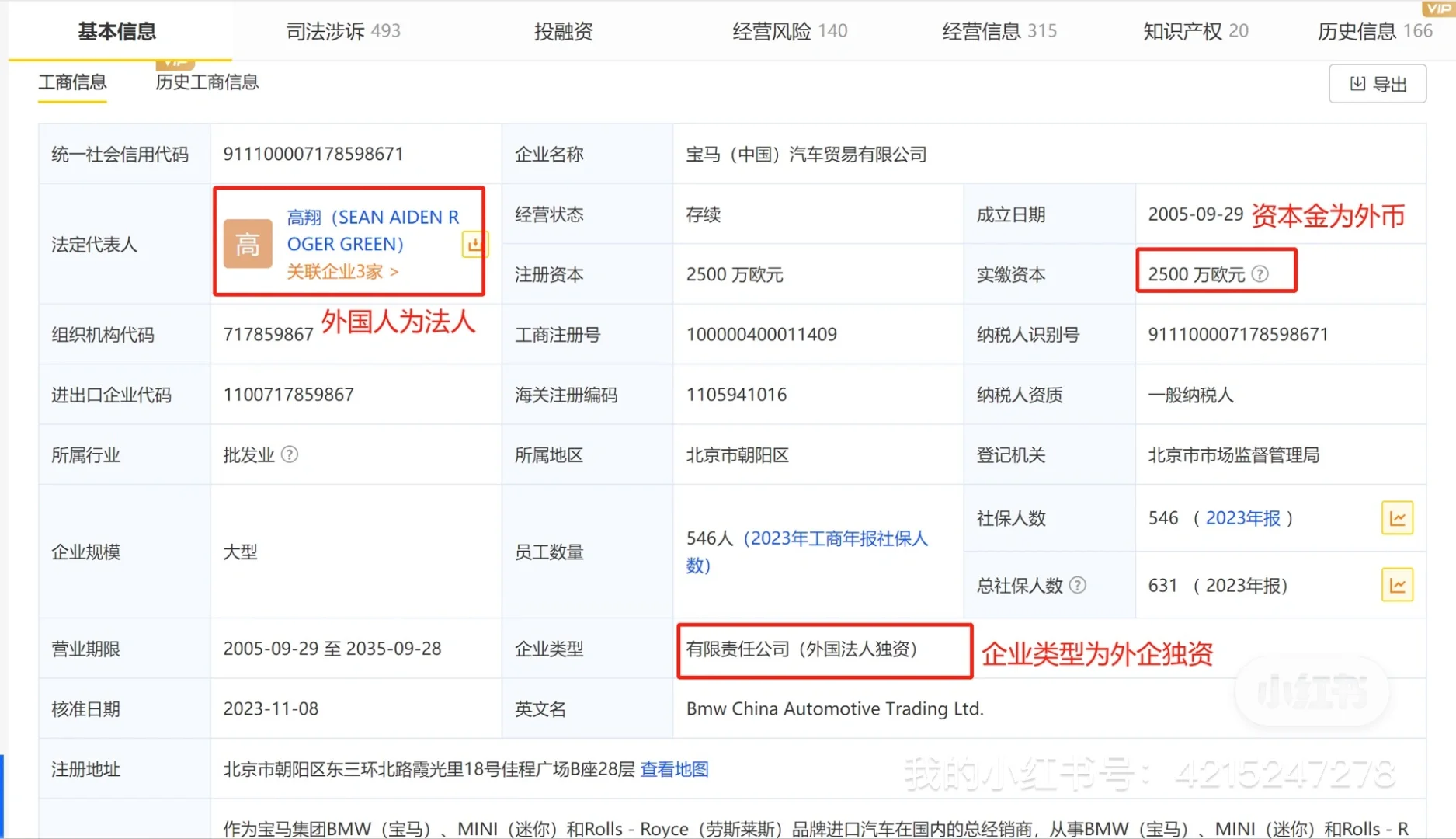Switch to the 经营风险 tab
The image size is (1456, 839).
pyautogui.click(x=772, y=31)
